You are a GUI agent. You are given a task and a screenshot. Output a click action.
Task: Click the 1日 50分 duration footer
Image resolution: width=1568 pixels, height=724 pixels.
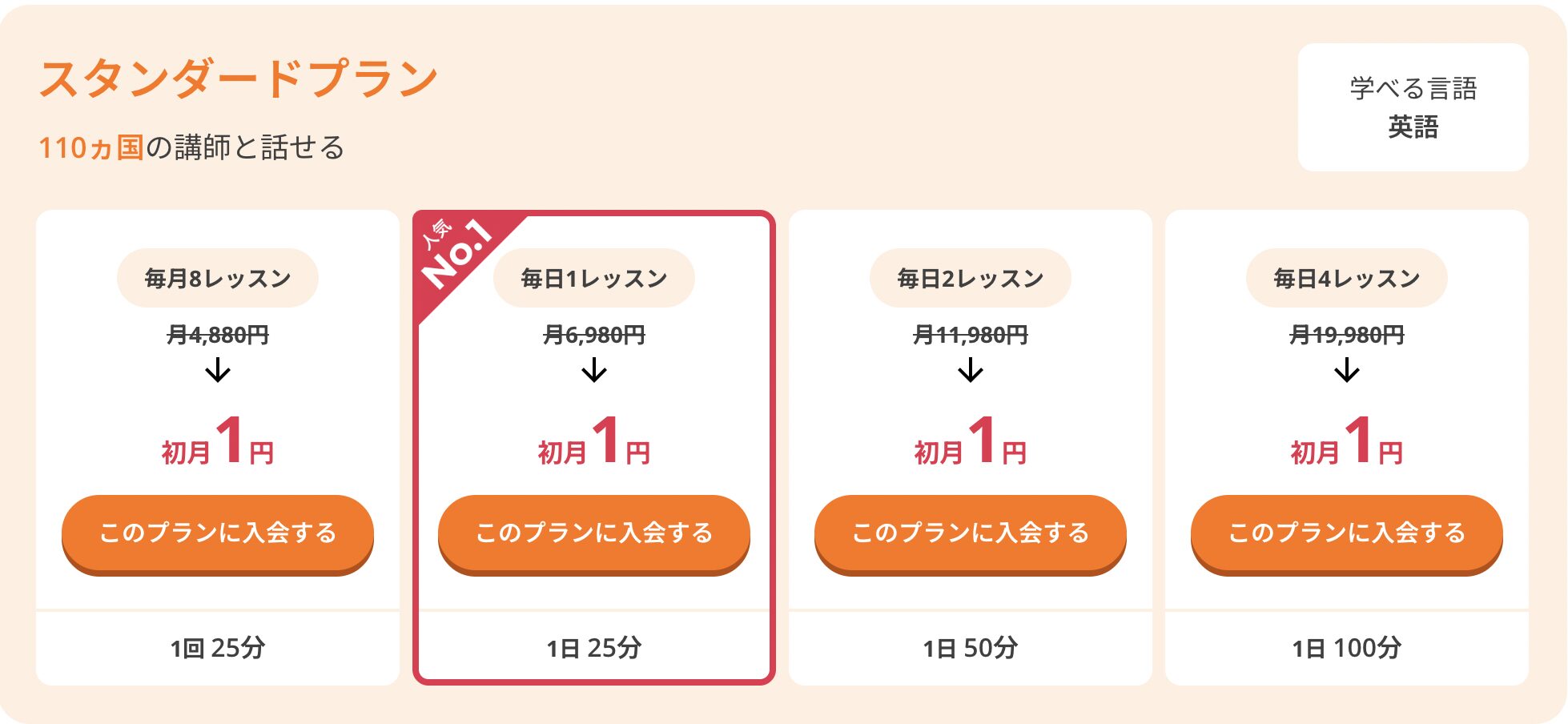[971, 647]
